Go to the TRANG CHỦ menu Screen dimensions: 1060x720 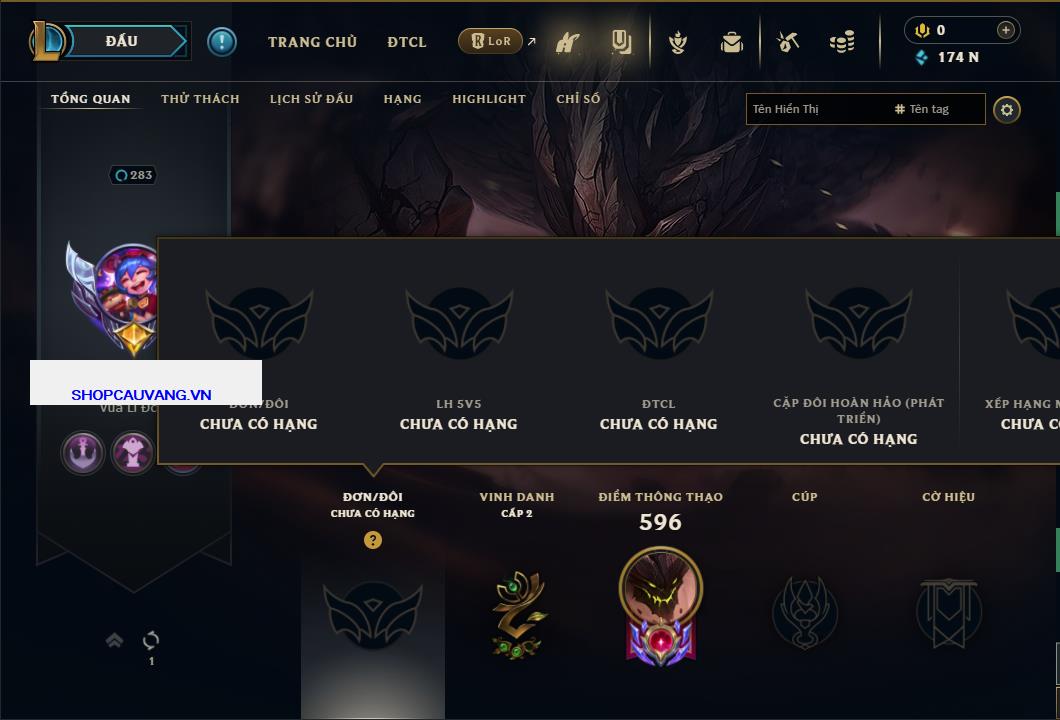(312, 42)
